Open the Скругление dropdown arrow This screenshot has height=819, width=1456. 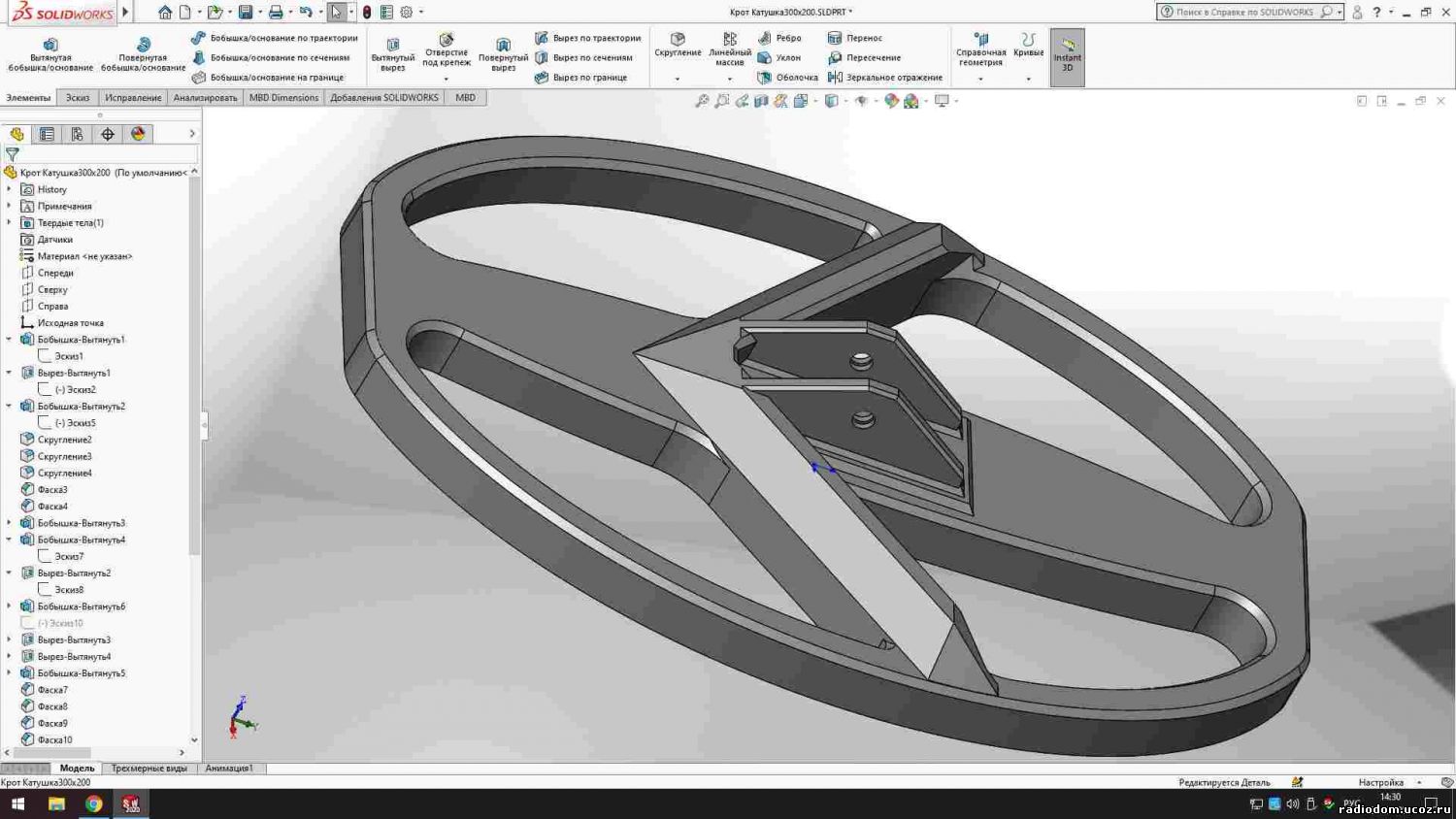pyautogui.click(x=678, y=79)
